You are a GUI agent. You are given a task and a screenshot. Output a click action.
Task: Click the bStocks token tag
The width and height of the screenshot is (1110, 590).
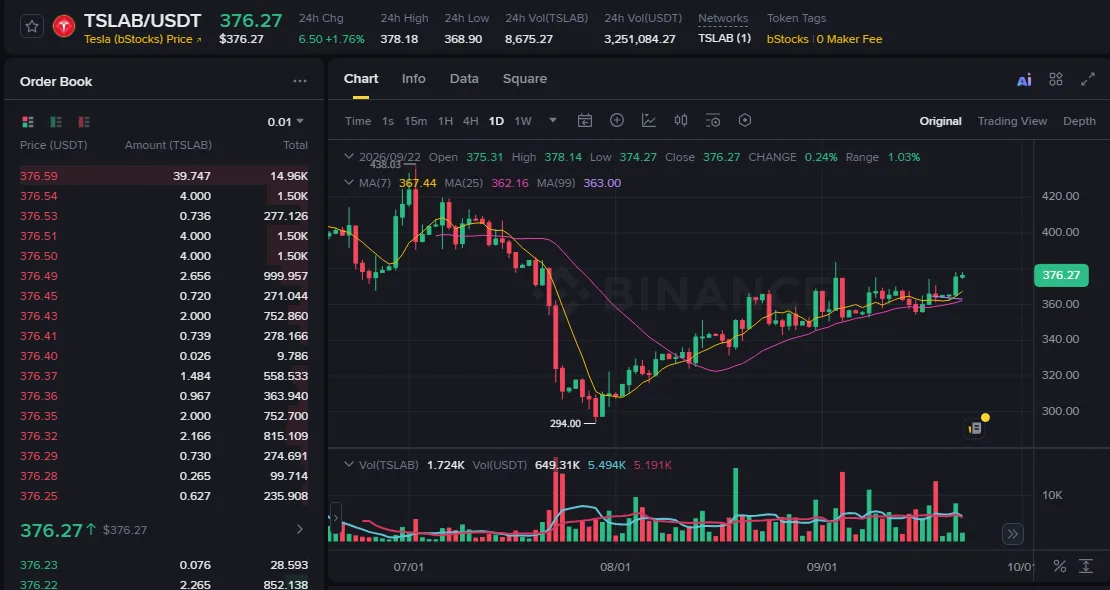787,39
